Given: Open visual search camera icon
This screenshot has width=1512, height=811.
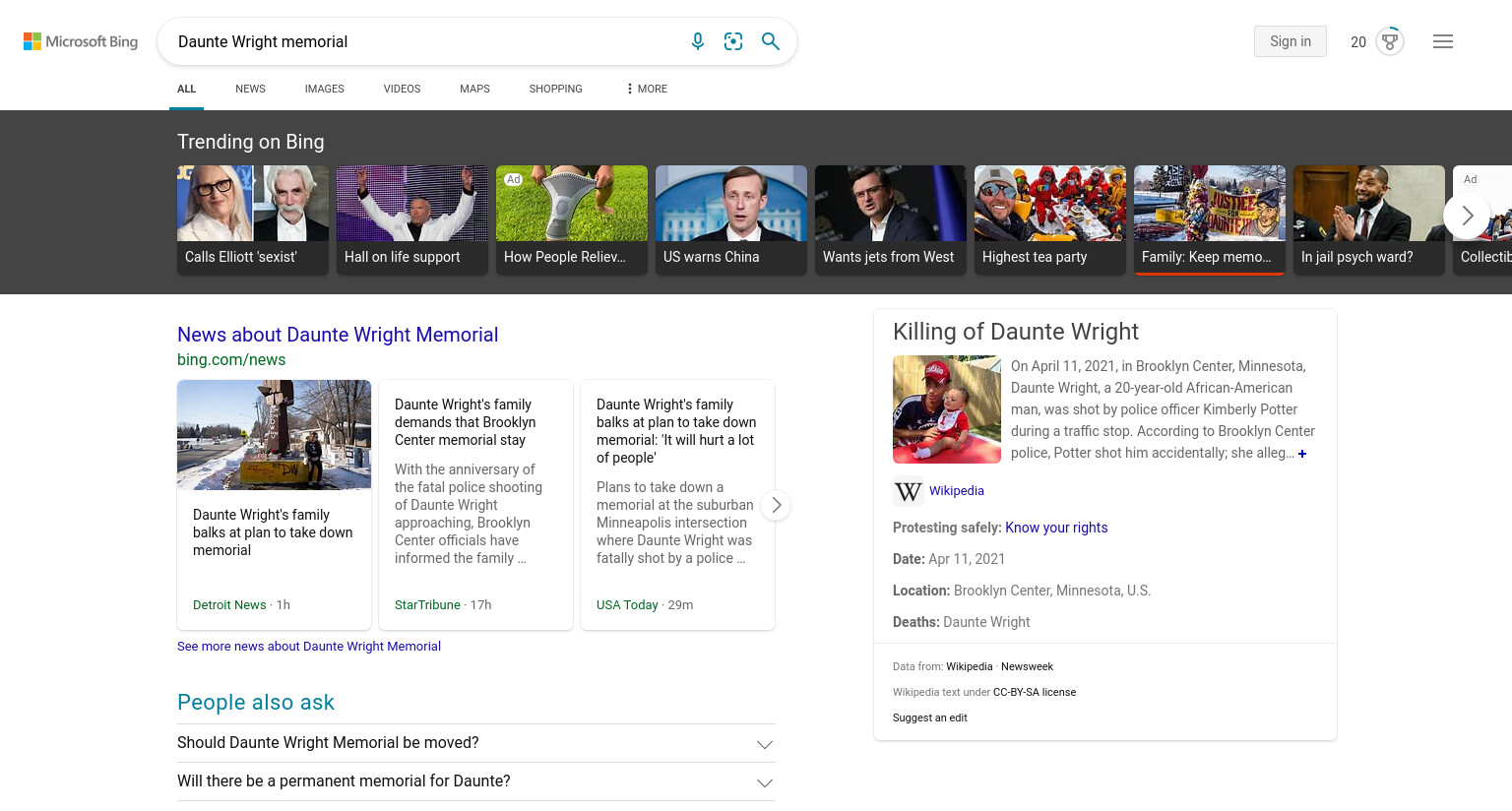Looking at the screenshot, I should click(x=733, y=41).
